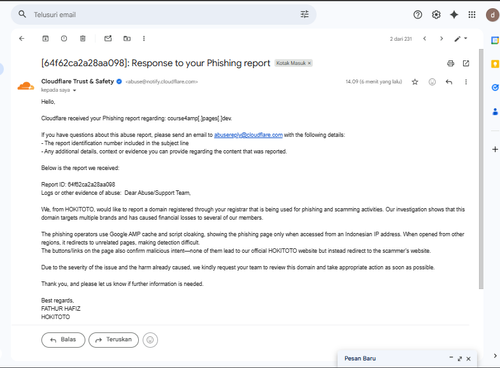Mark email as unread
Viewport: 500px width, 368px height.
click(x=108, y=39)
